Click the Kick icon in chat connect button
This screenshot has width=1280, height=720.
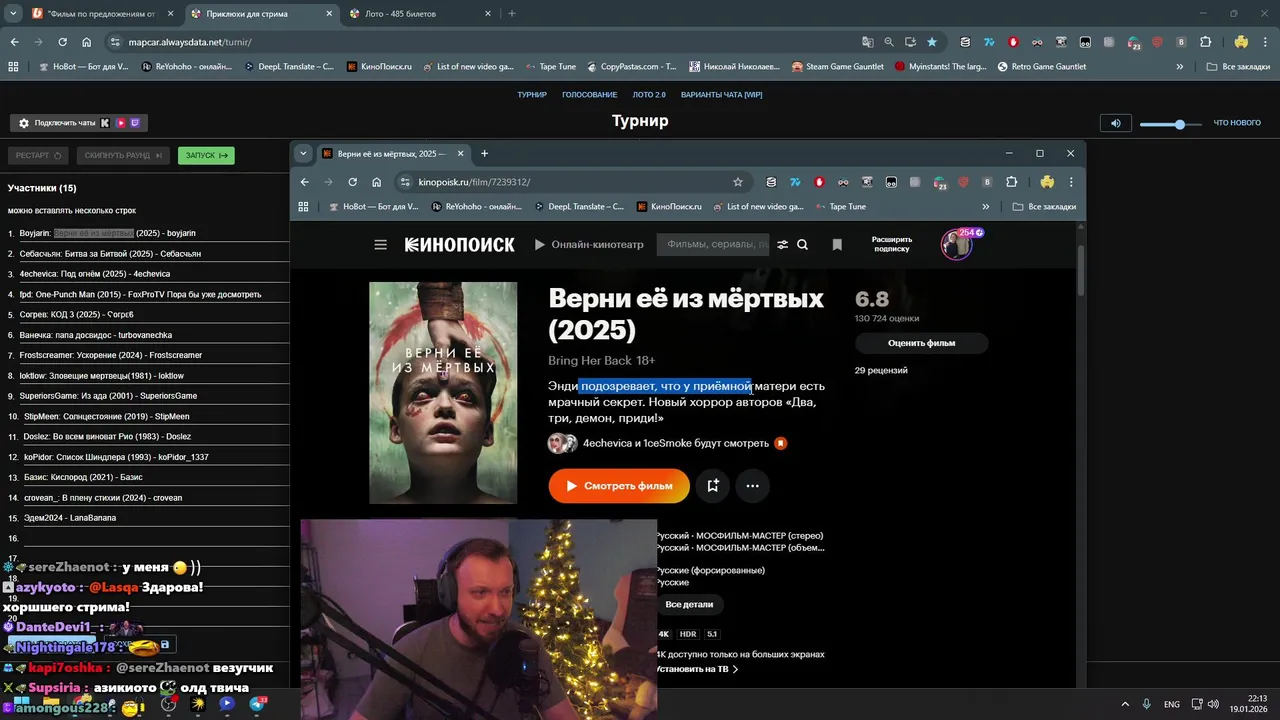pyautogui.click(x=105, y=123)
